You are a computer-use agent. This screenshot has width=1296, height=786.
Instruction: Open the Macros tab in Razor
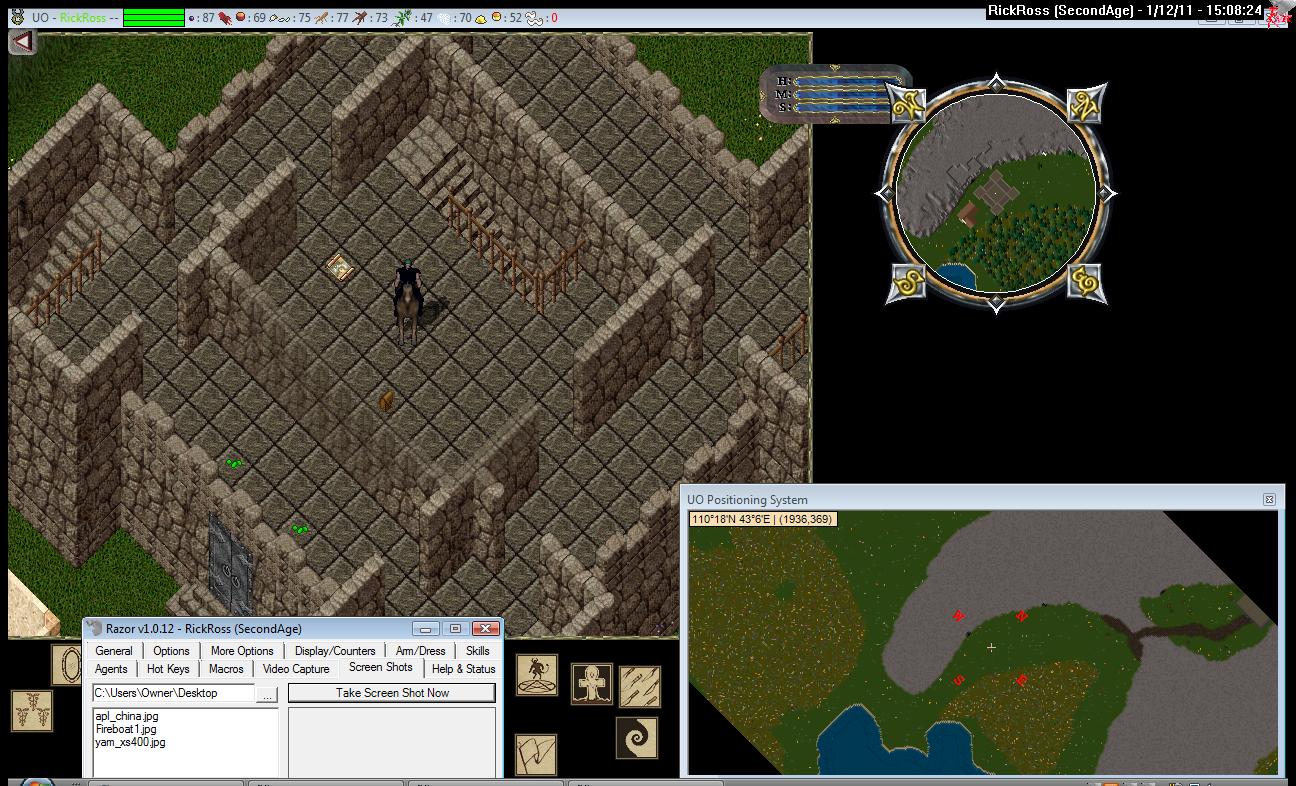pyautogui.click(x=226, y=669)
